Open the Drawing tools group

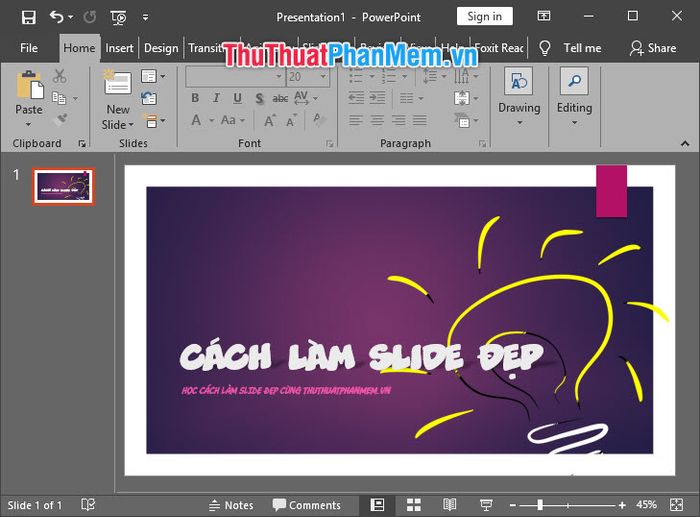click(x=519, y=96)
